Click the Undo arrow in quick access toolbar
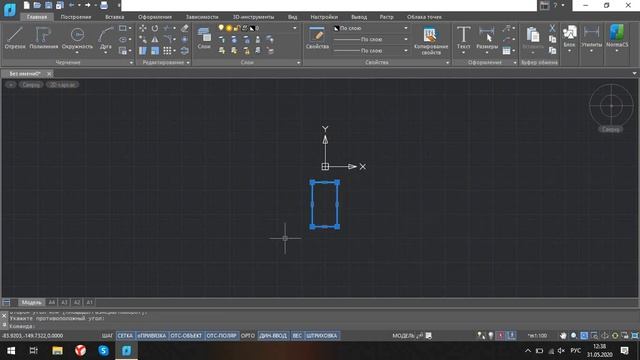640x360 pixels. click(x=72, y=5)
